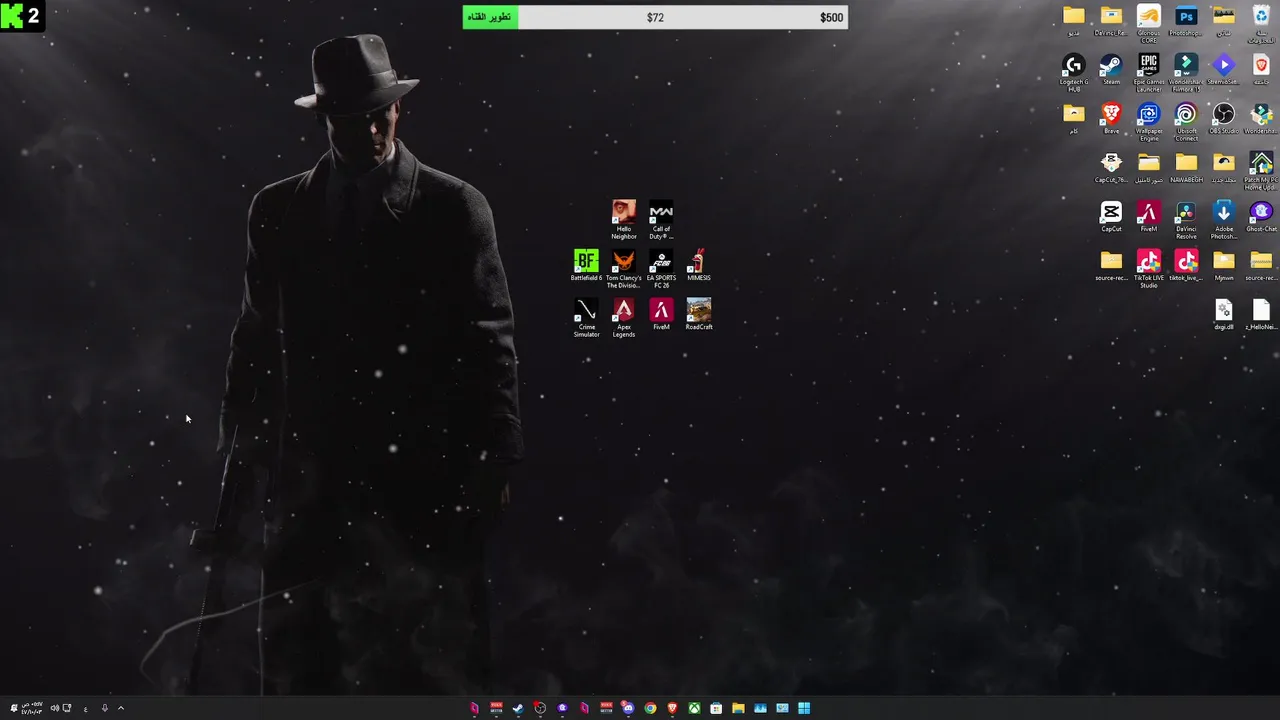Open the taskbar Ghost-Chat icon
The width and height of the screenshot is (1280, 720).
562,708
